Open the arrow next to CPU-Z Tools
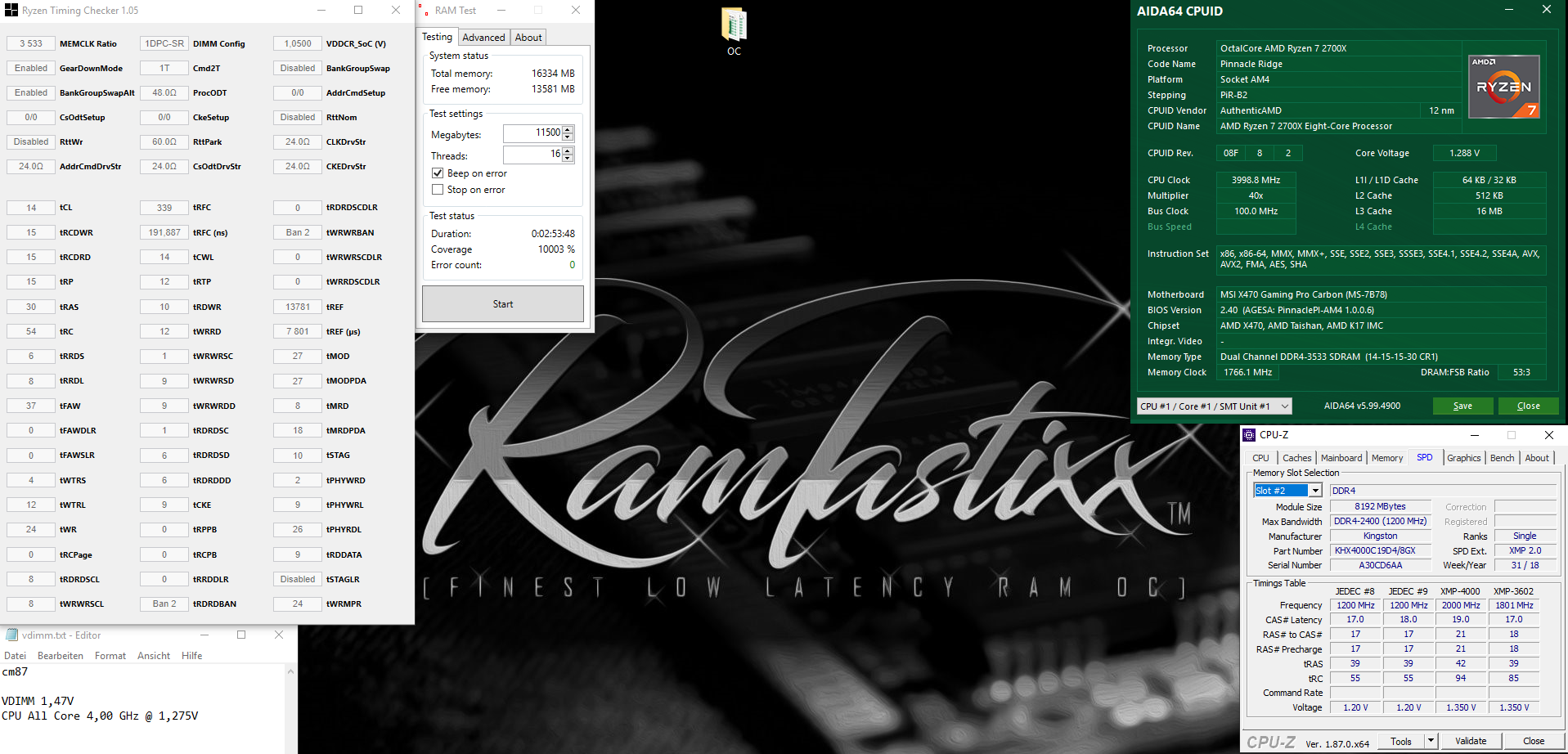This screenshot has width=1568, height=754. (1431, 741)
